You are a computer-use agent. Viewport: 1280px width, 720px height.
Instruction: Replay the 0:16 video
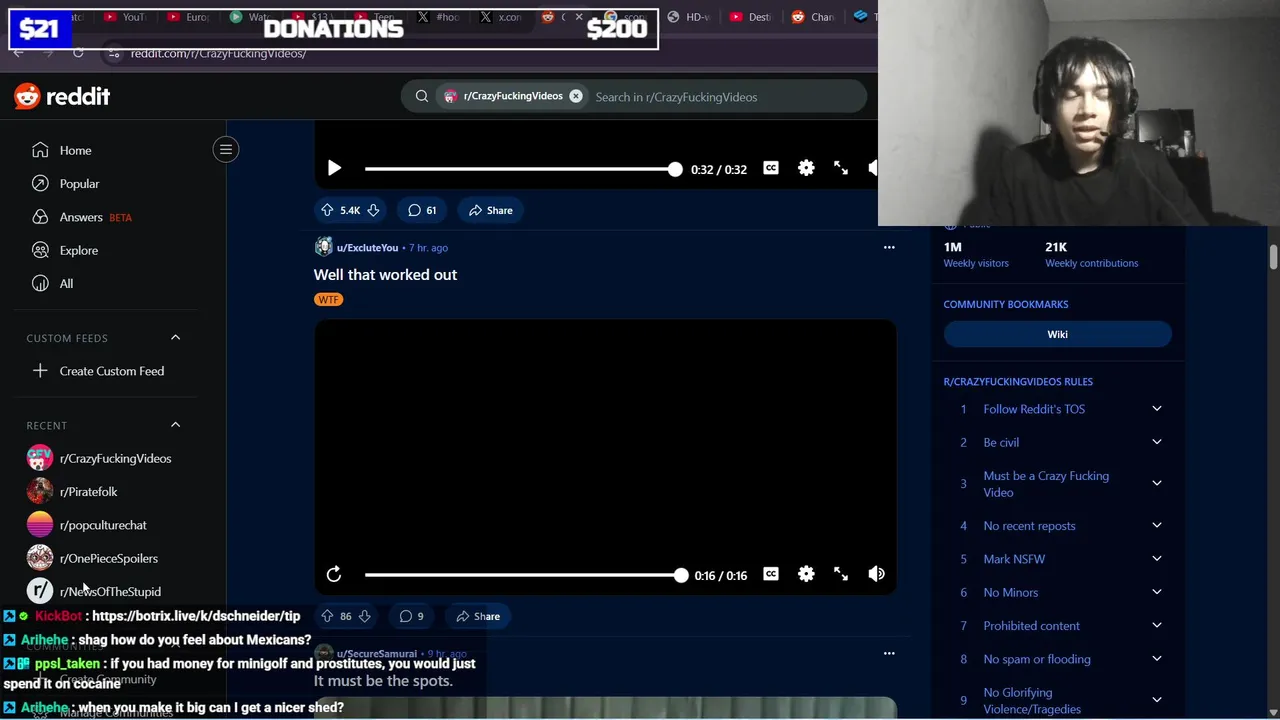(x=334, y=574)
